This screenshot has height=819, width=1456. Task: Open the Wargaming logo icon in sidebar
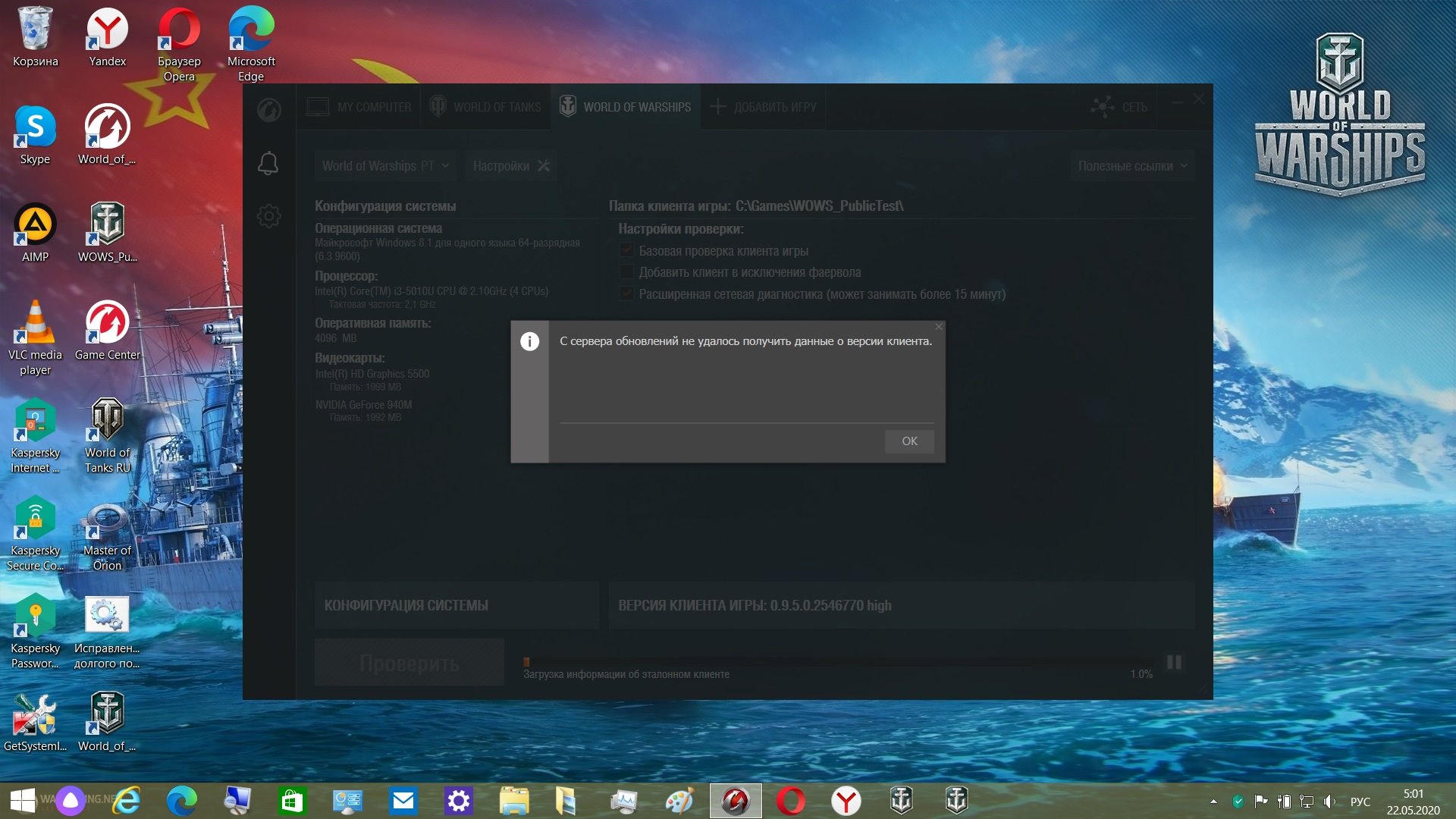point(269,111)
